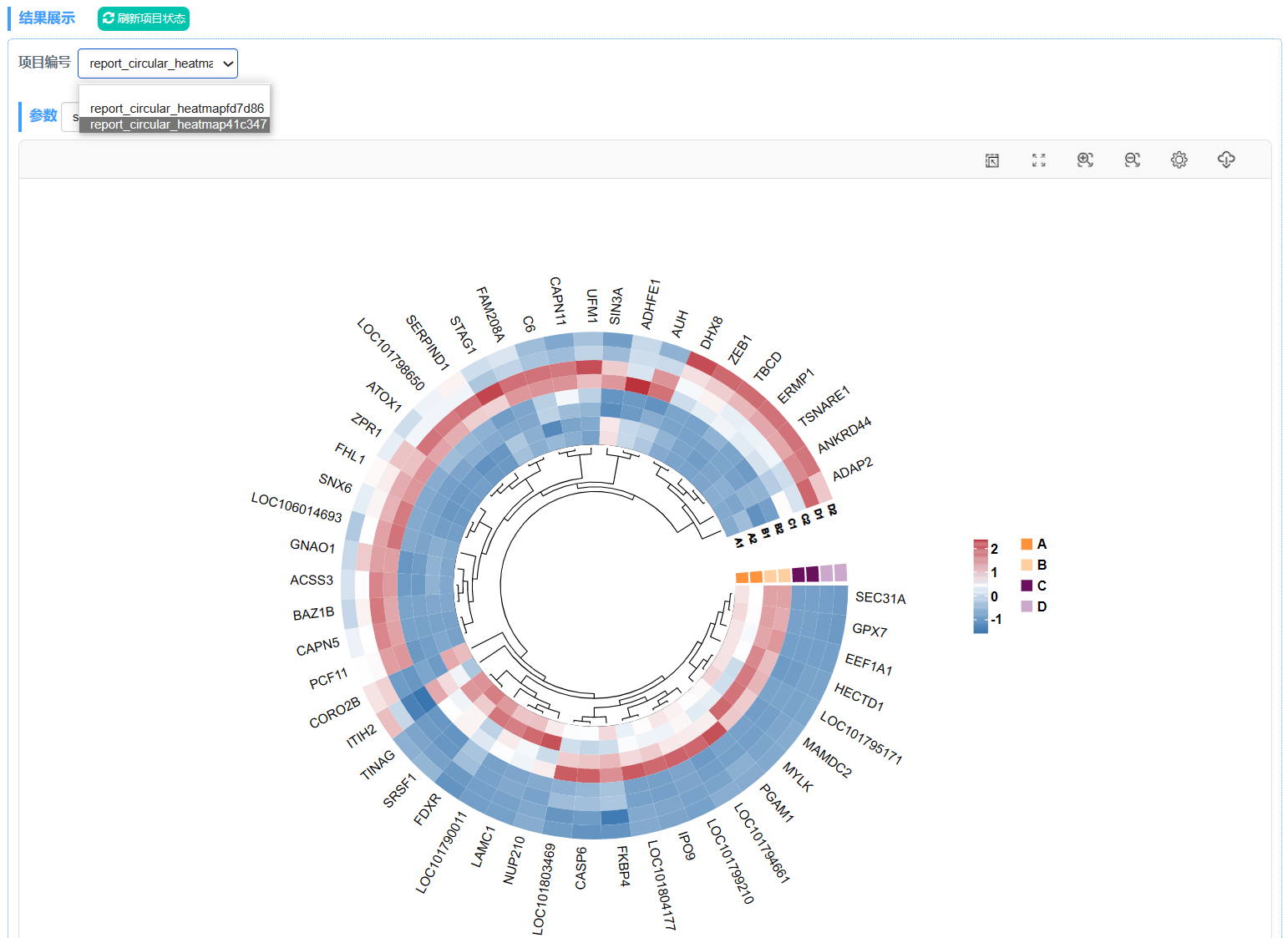Click gene label PCF11
The height and width of the screenshot is (938, 1288).
tap(328, 678)
